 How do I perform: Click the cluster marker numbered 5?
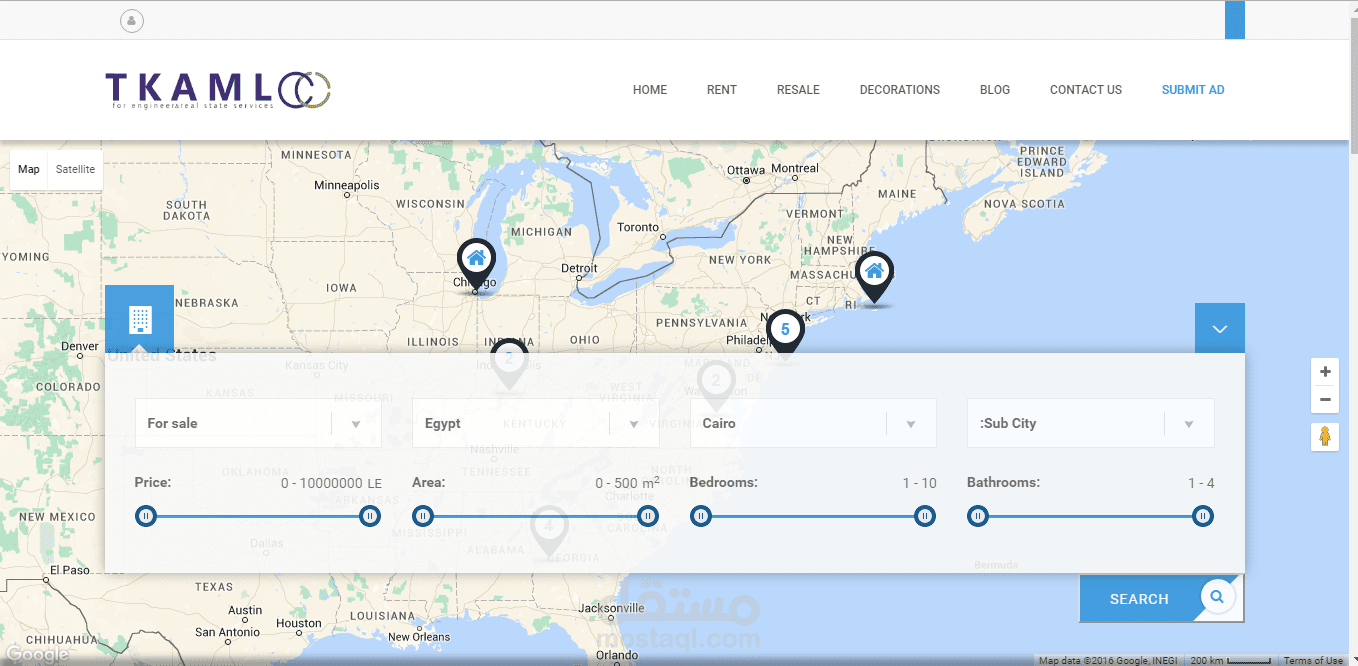point(785,334)
